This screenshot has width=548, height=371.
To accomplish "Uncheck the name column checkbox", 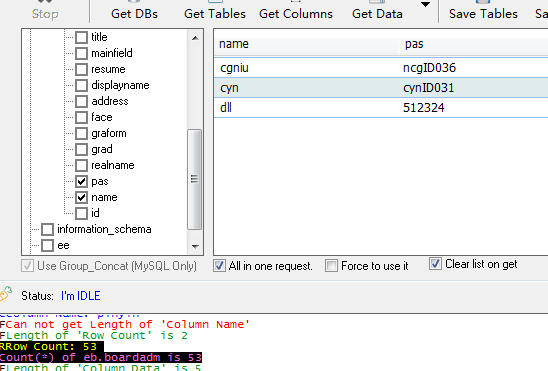I will (x=81, y=197).
